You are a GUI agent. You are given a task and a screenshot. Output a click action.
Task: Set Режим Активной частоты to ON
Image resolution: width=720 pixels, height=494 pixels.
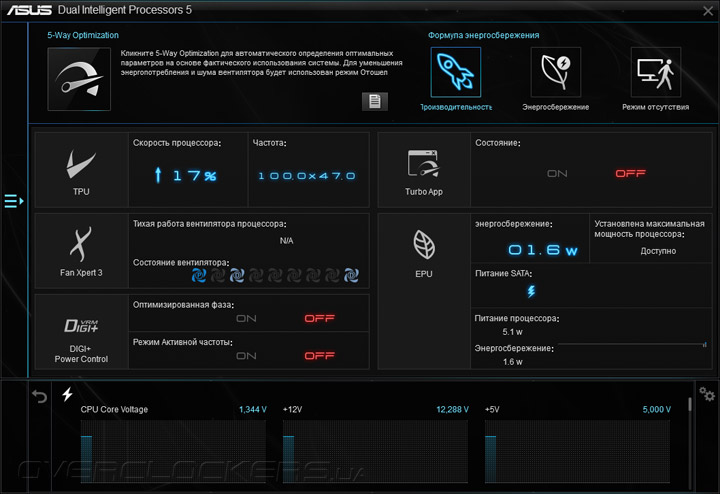246,356
